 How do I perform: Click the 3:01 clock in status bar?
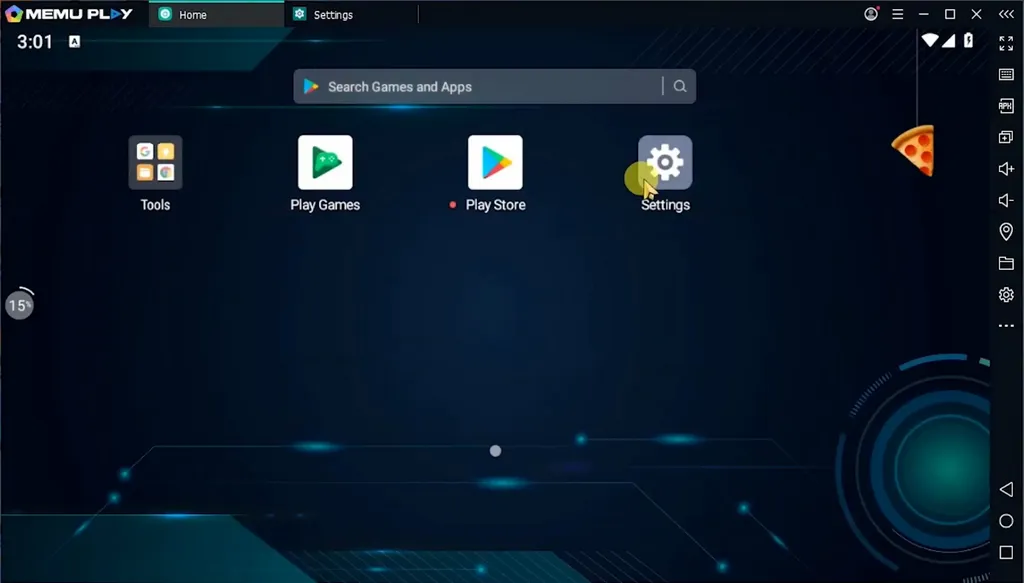[x=35, y=42]
